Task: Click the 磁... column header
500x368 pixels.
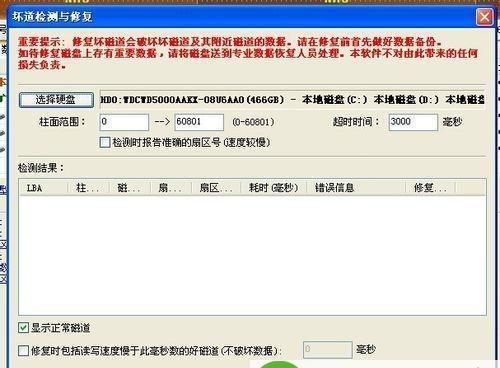Action: 130,188
